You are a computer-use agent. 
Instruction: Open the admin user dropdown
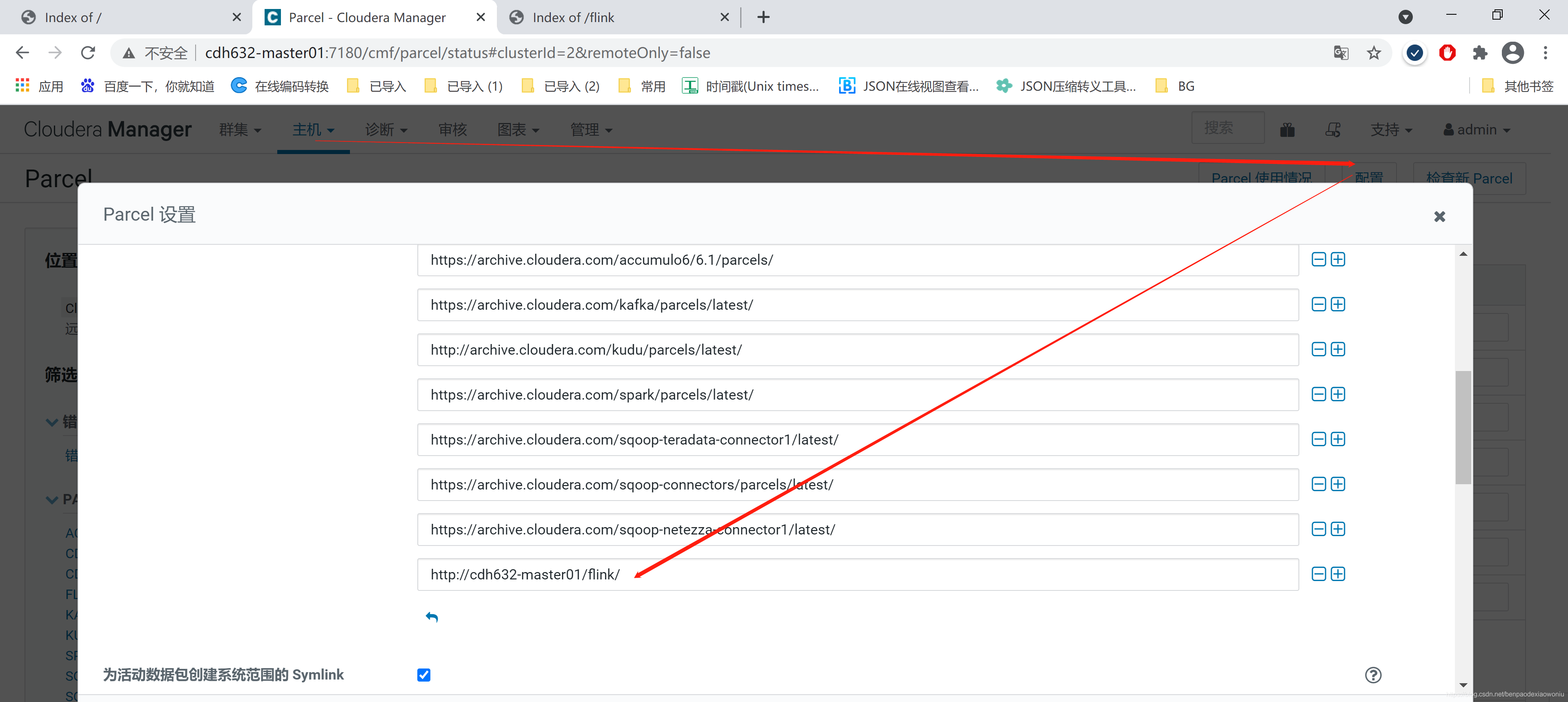pyautogui.click(x=1477, y=130)
